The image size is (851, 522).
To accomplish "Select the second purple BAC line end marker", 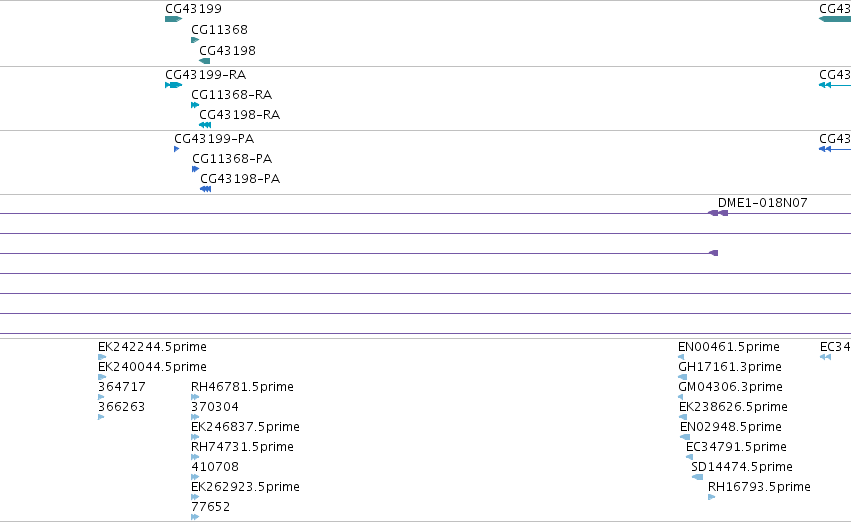I will tap(714, 253).
